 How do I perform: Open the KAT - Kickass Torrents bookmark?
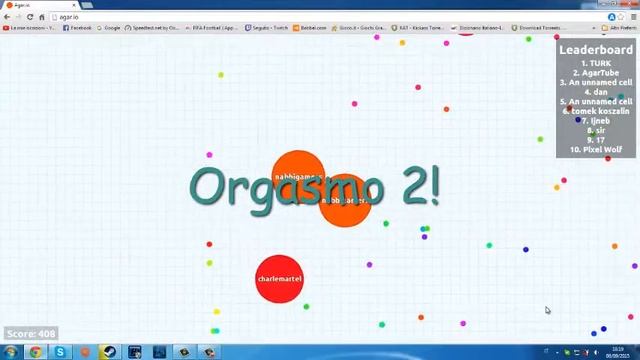click(417, 28)
